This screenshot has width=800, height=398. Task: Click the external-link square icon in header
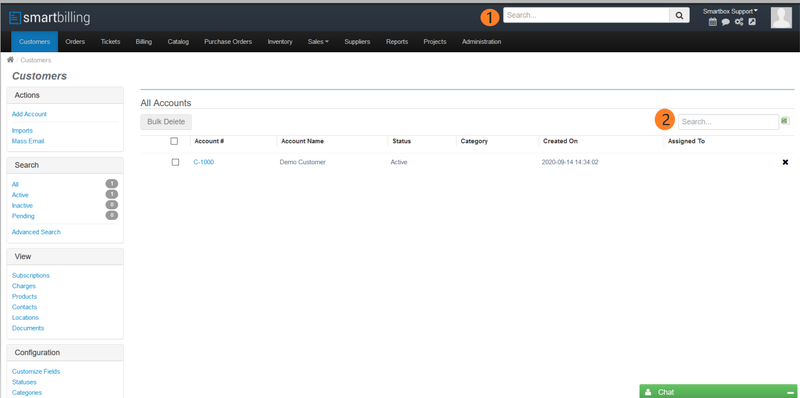pyautogui.click(x=752, y=22)
